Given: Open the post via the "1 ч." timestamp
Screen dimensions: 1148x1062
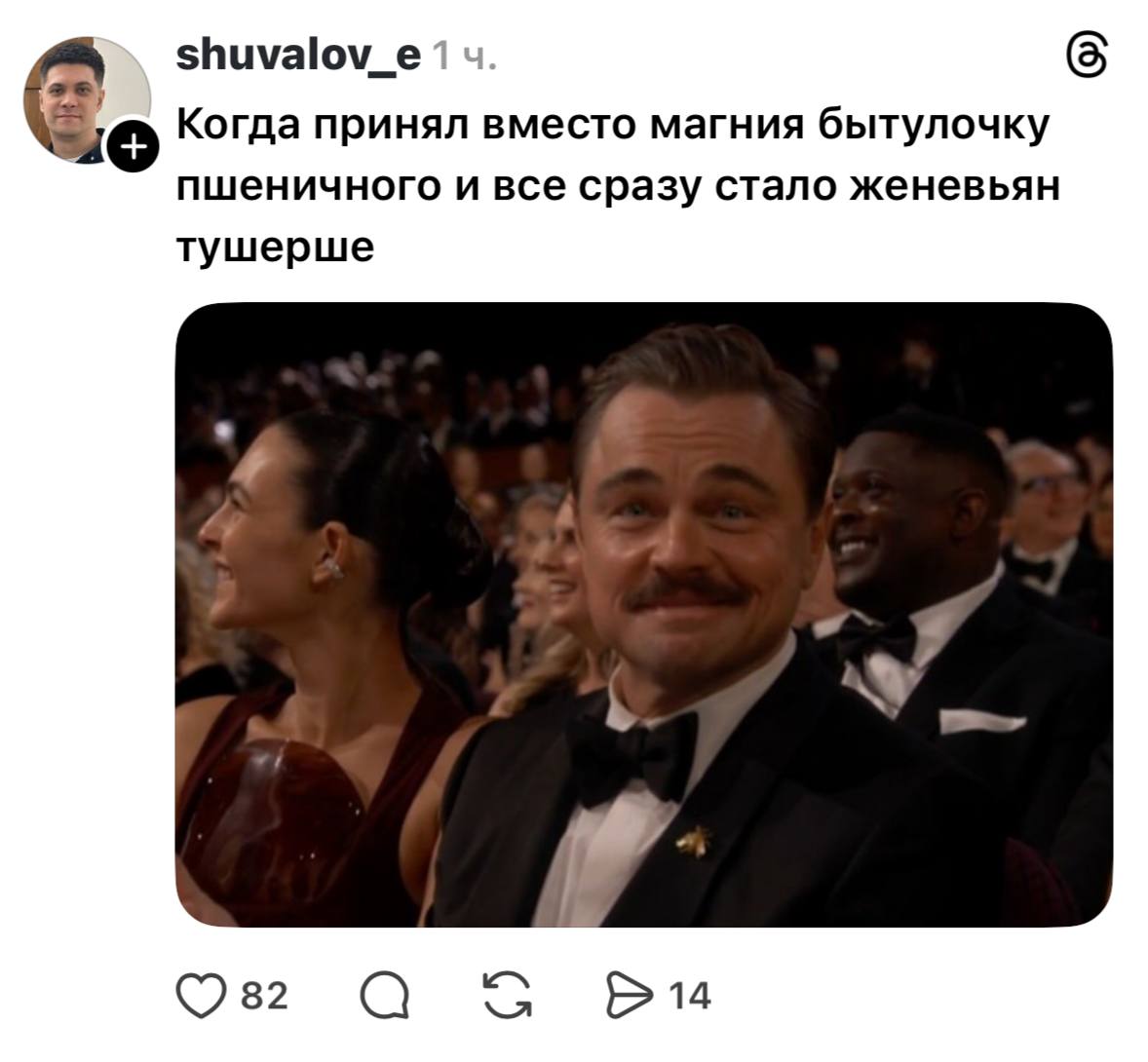Looking at the screenshot, I should [x=465, y=57].
